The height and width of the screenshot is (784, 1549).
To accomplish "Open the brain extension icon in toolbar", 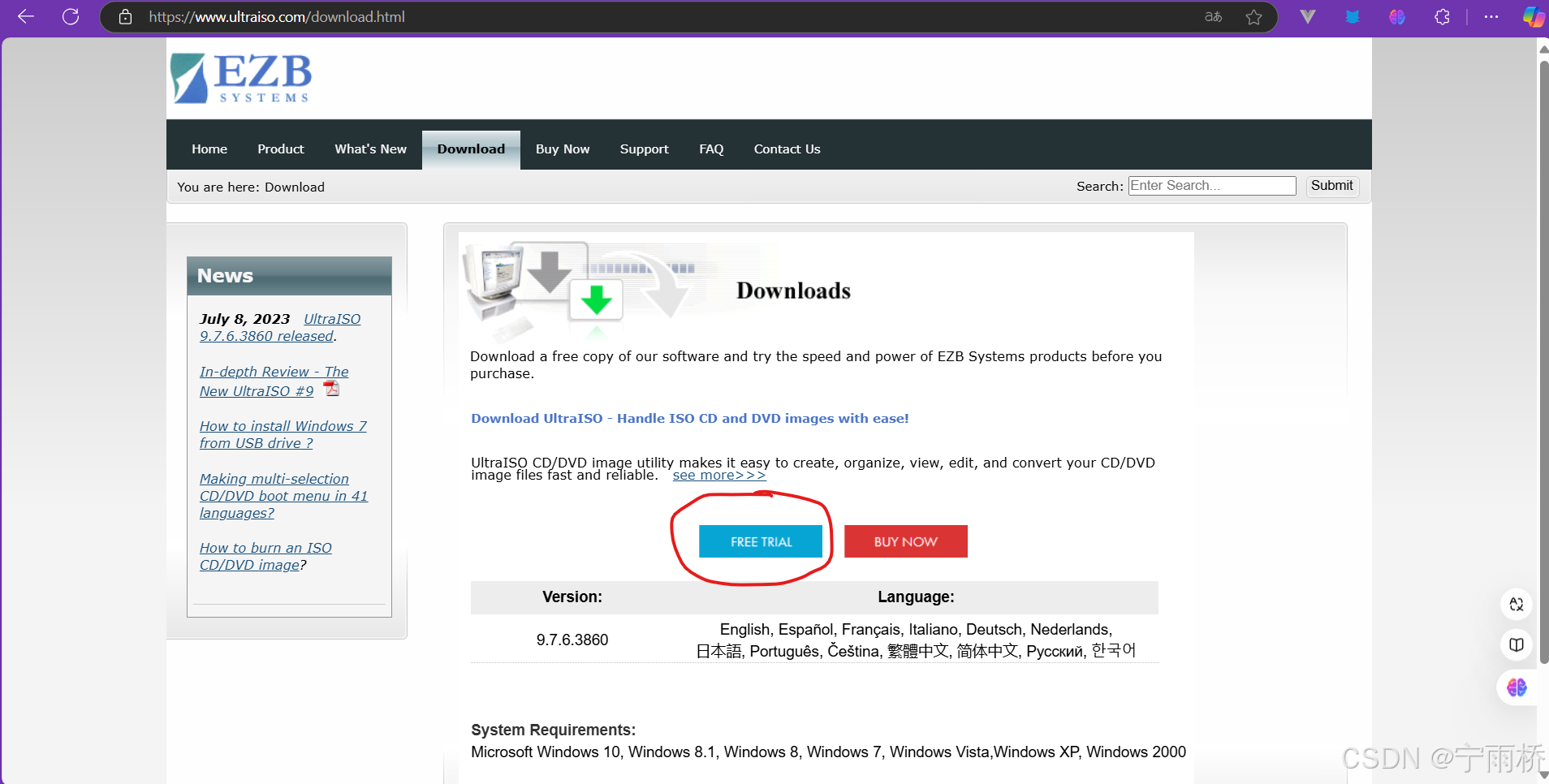I will coord(1397,16).
